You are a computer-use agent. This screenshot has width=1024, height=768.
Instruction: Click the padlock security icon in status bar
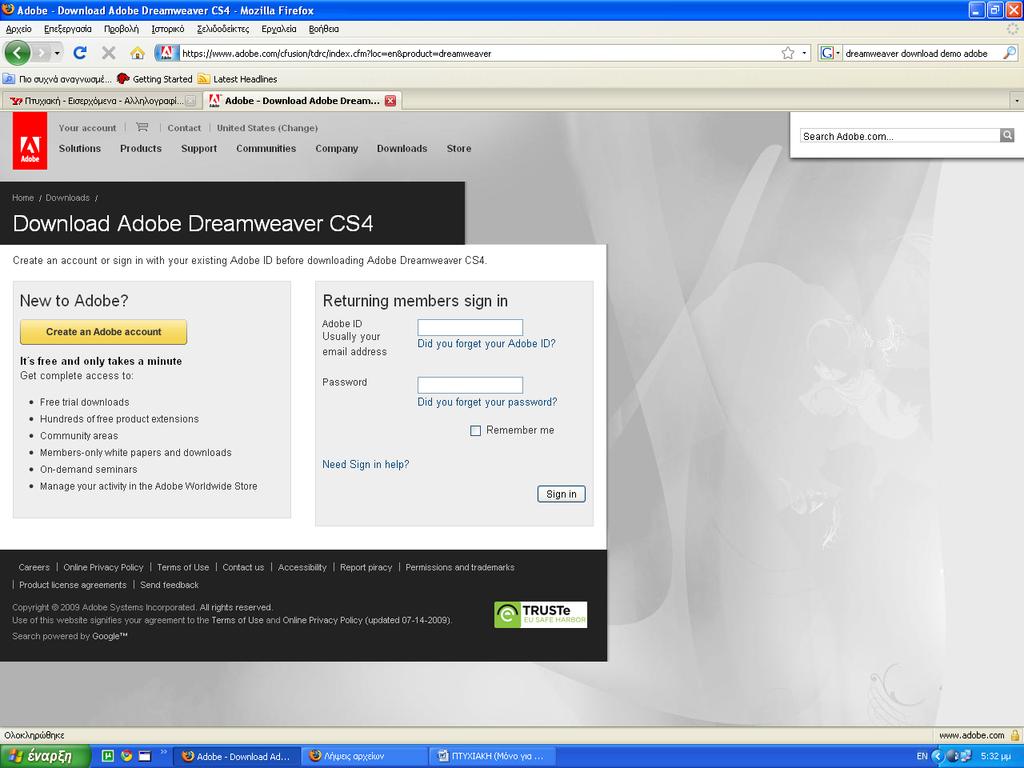[1014, 735]
